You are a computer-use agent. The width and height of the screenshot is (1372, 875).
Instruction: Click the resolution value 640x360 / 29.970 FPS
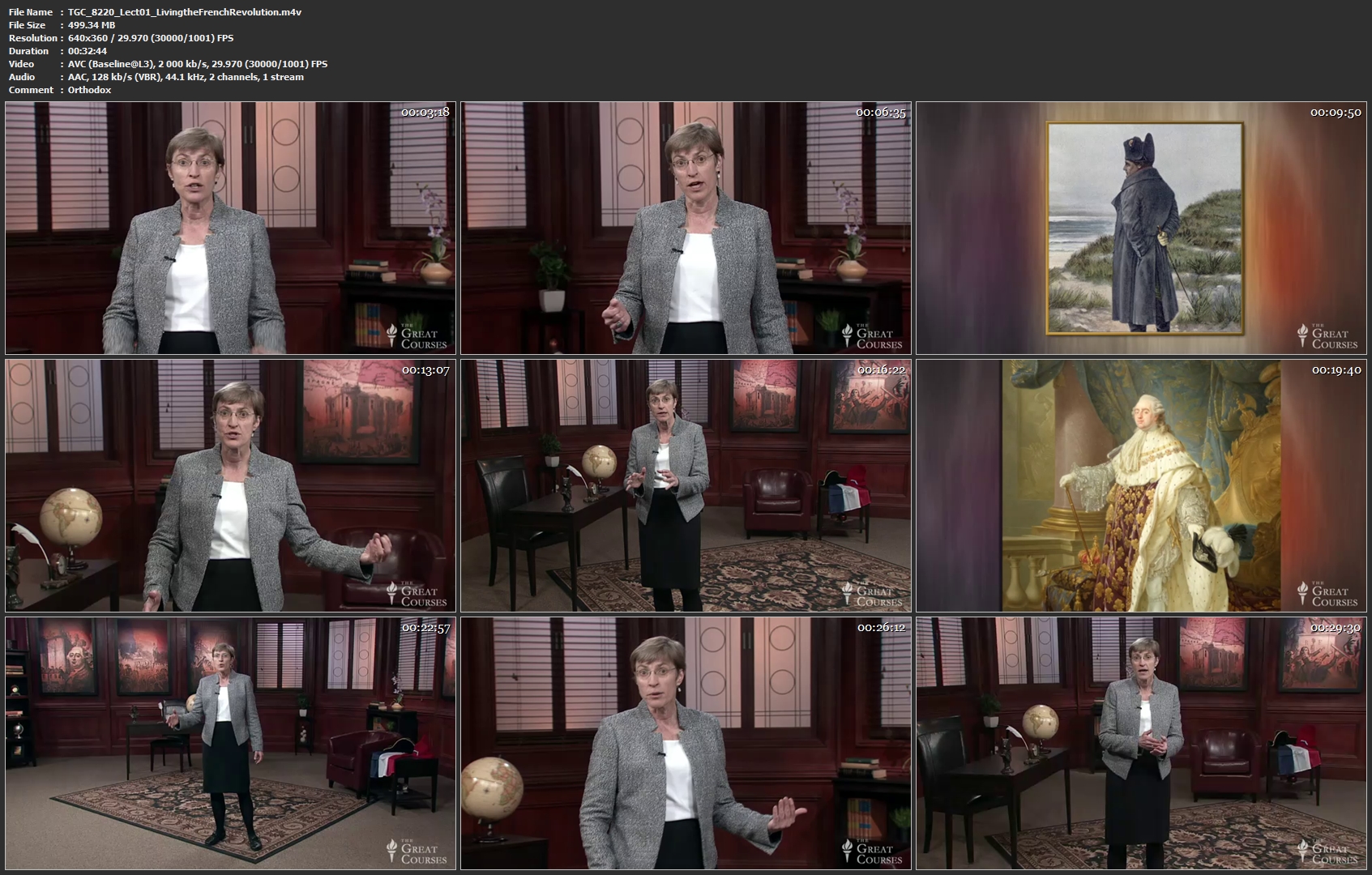151,38
